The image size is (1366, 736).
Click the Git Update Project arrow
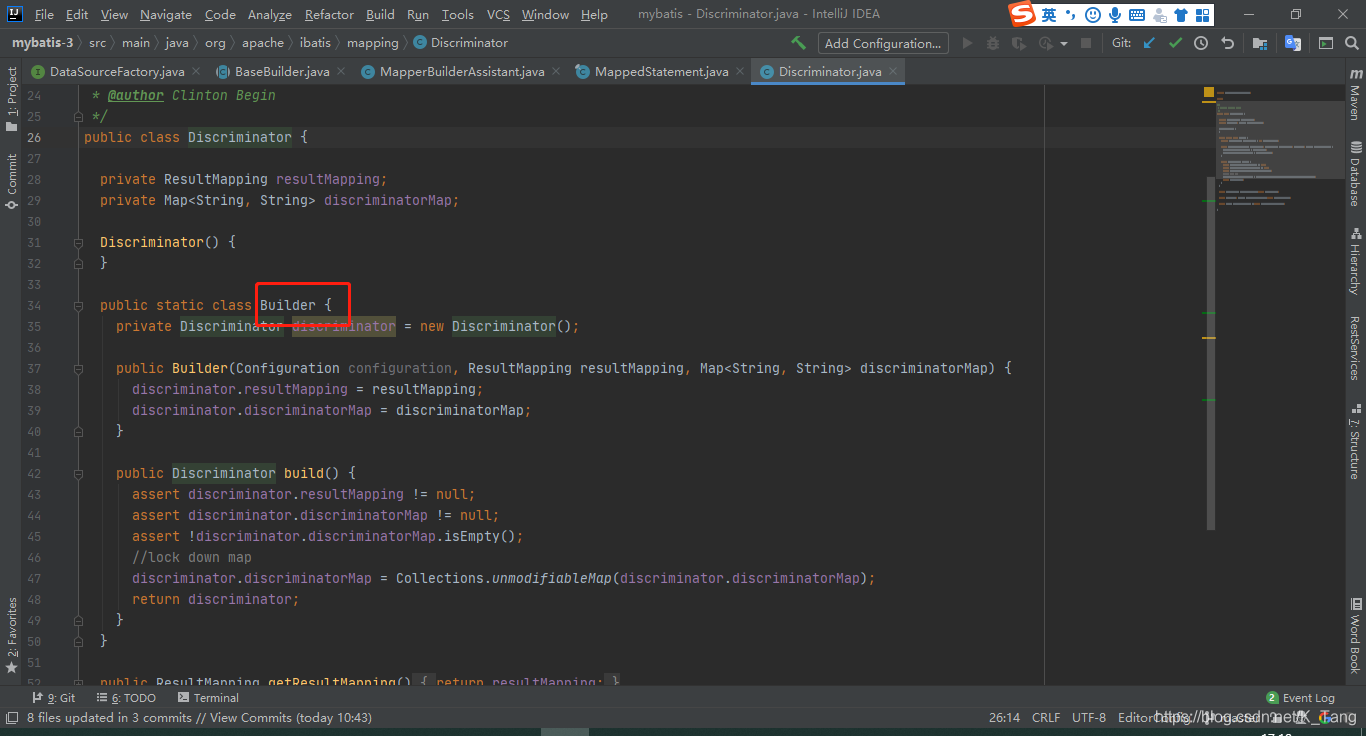(1149, 43)
